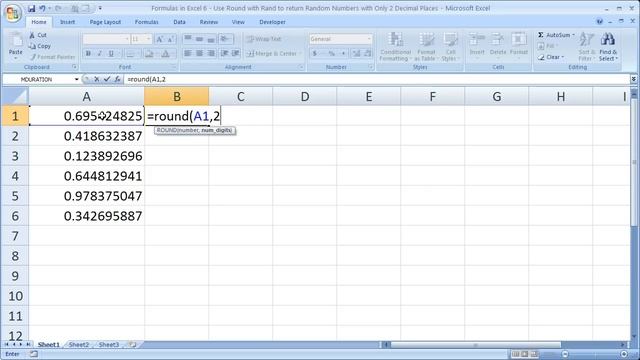Activate the Format Painter brush
The image size is (640, 360).
[53, 57]
